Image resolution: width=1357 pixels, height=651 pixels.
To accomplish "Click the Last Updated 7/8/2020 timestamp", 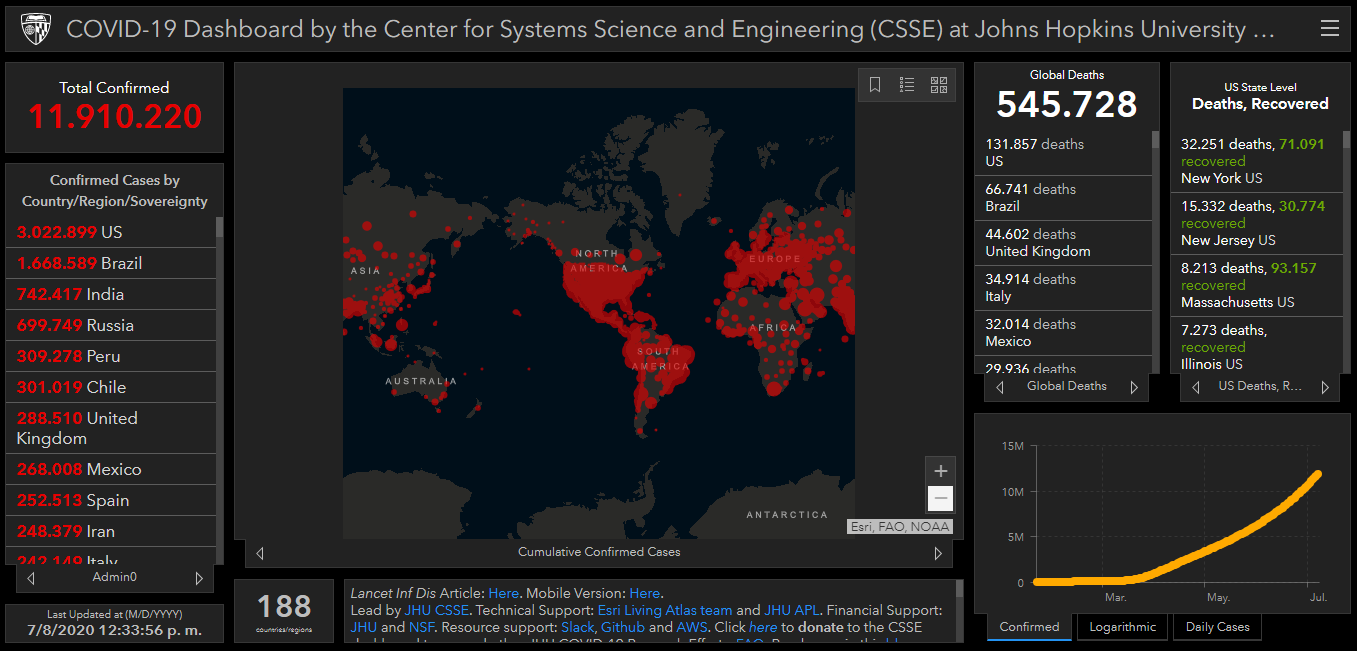I will (115, 630).
